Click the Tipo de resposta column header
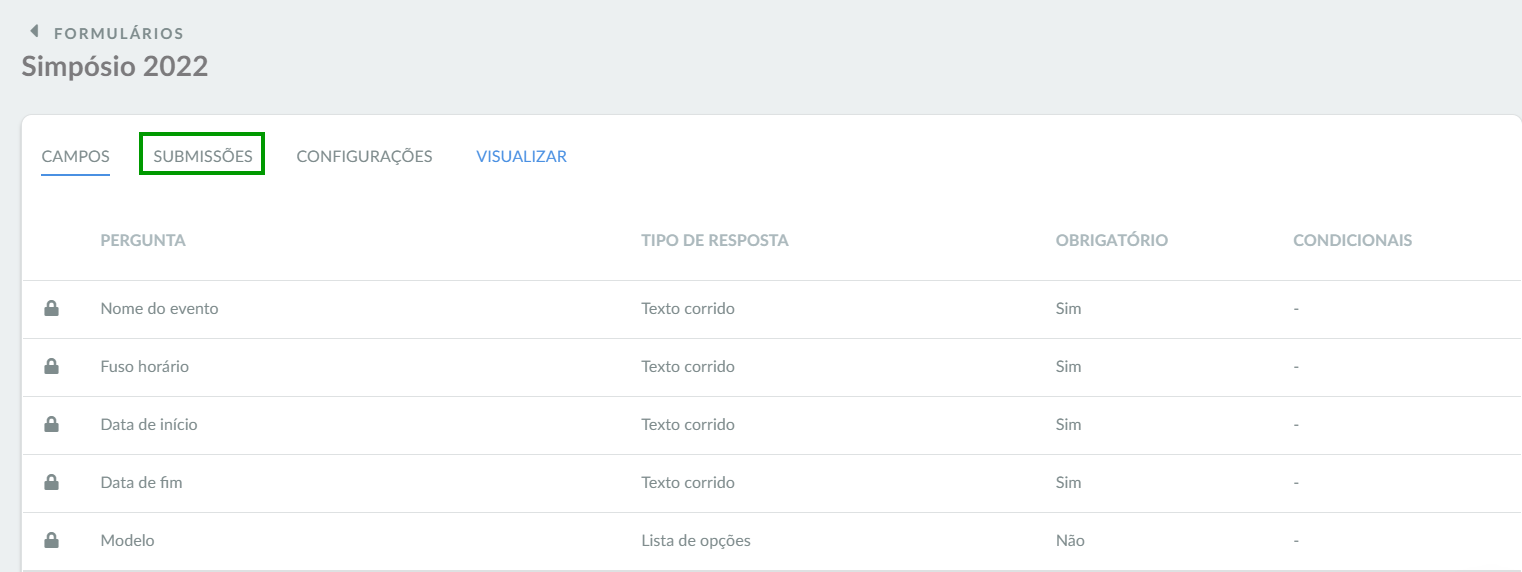Screen dimensions: 1522x572 tap(715, 240)
